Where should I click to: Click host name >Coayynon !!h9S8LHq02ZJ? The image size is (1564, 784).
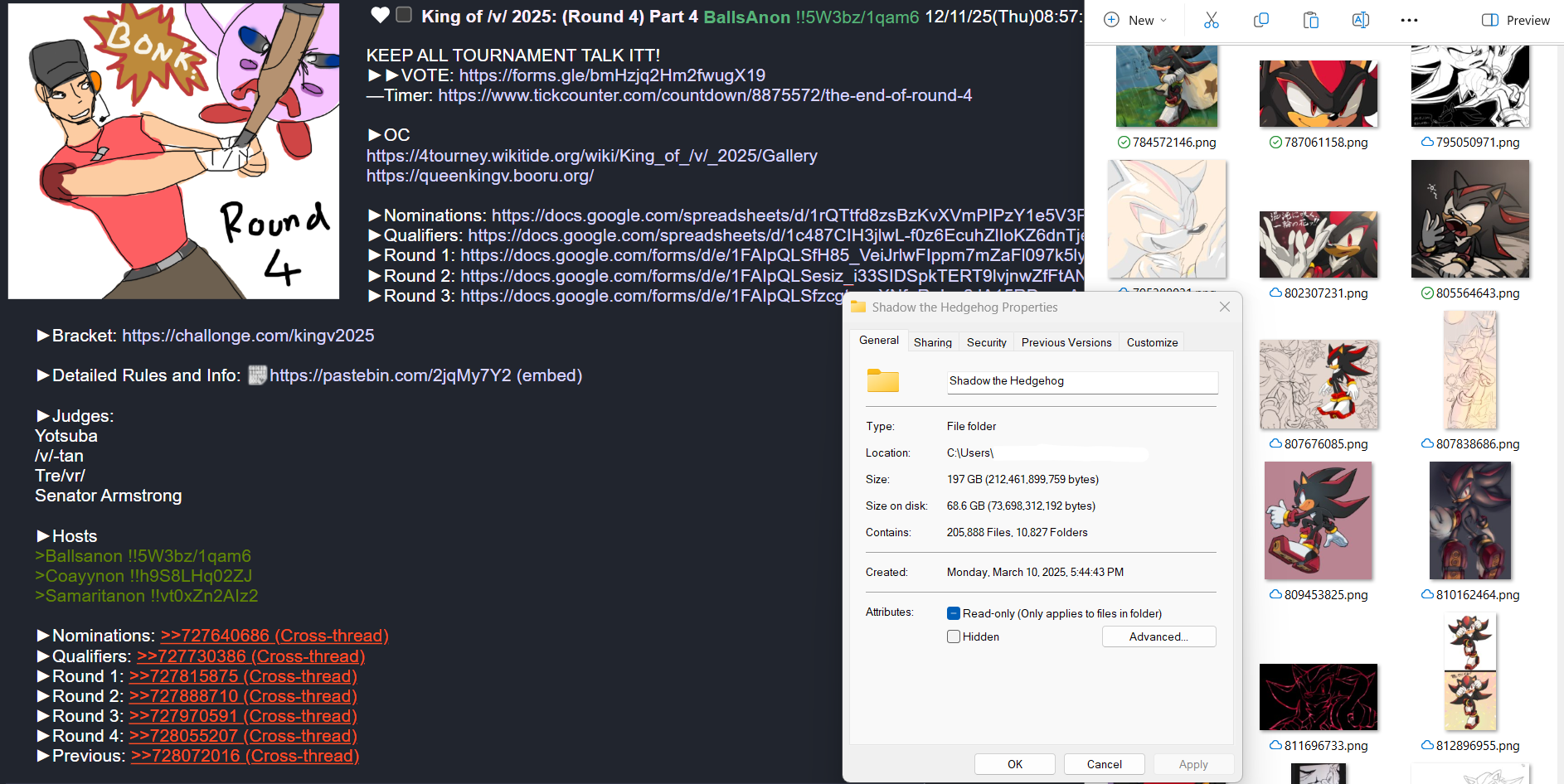143,576
